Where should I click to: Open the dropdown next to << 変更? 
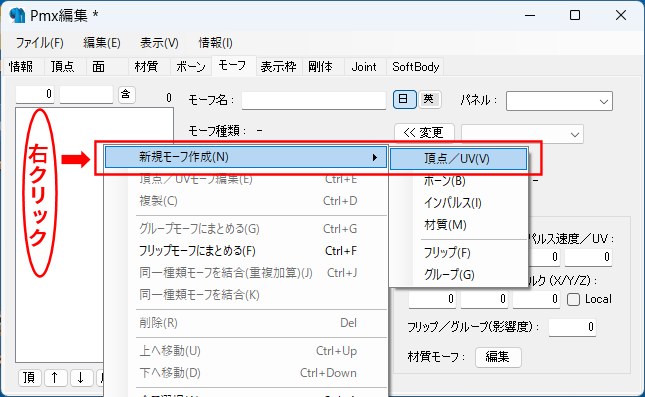pyautogui.click(x=522, y=134)
